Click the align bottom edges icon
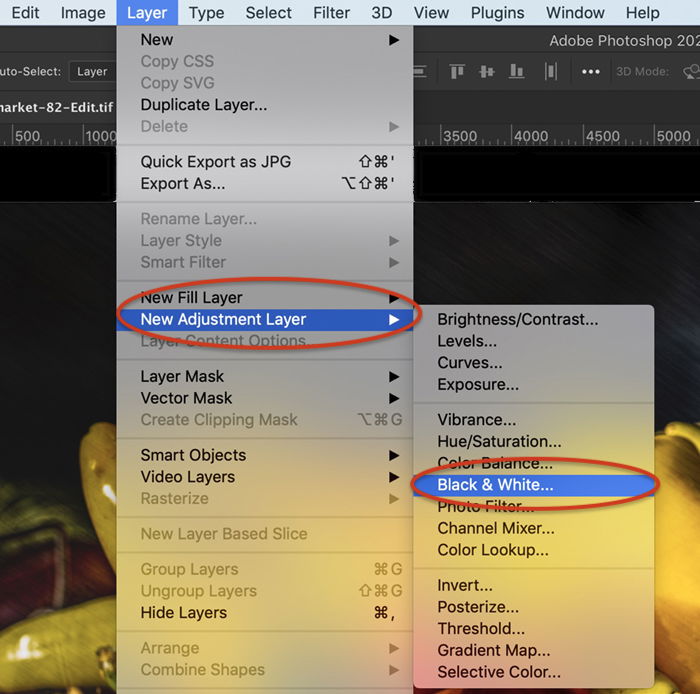This screenshot has width=700, height=694. pos(517,71)
